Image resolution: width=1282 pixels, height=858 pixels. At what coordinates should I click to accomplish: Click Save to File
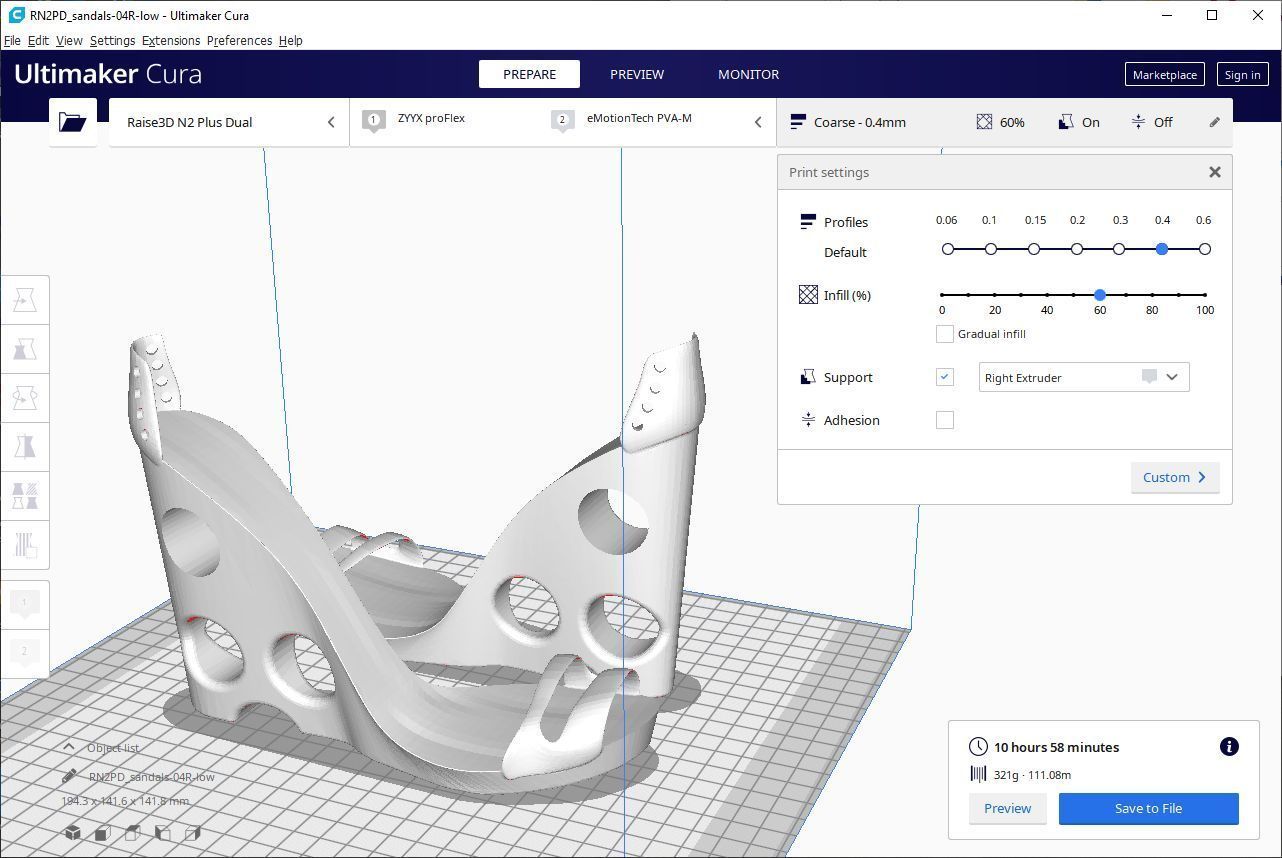point(1148,808)
